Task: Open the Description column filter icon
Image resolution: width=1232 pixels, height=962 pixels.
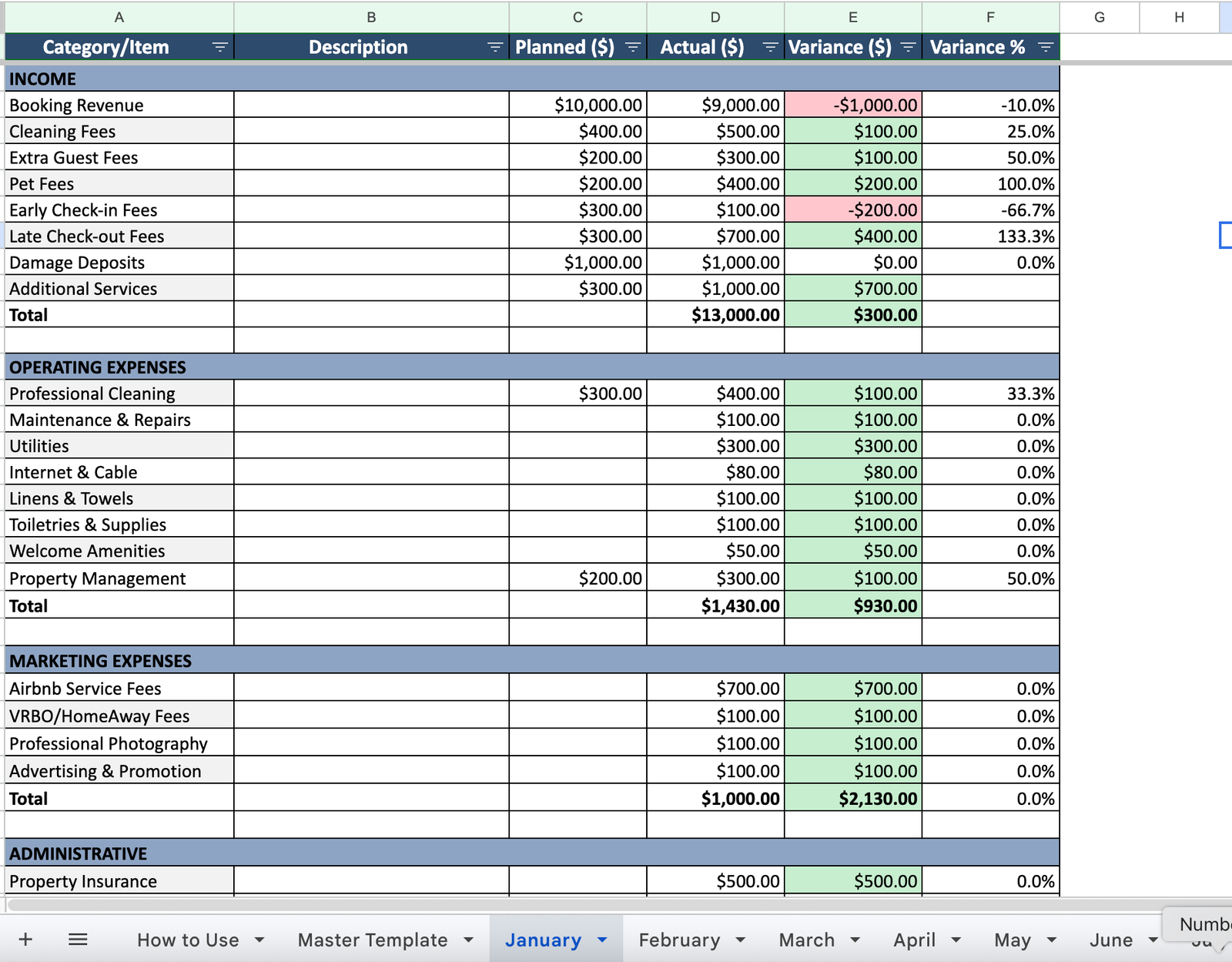Action: point(495,48)
